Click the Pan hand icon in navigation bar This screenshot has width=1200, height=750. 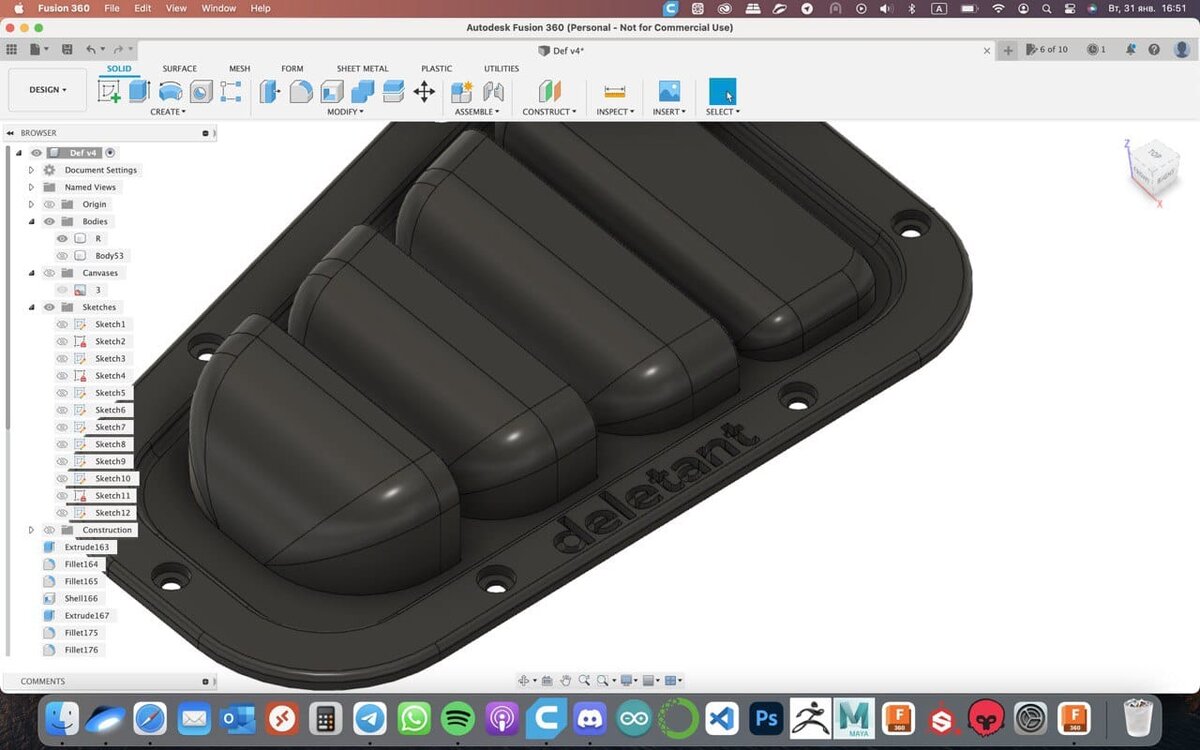[x=565, y=680]
